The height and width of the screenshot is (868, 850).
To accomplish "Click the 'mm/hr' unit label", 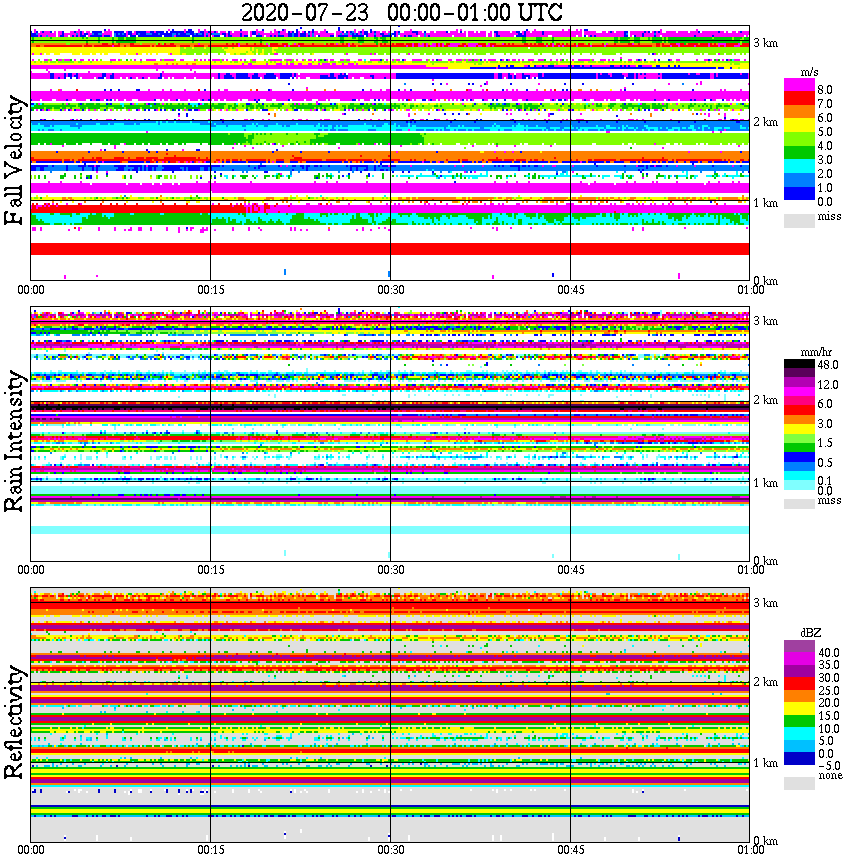I will (816, 353).
